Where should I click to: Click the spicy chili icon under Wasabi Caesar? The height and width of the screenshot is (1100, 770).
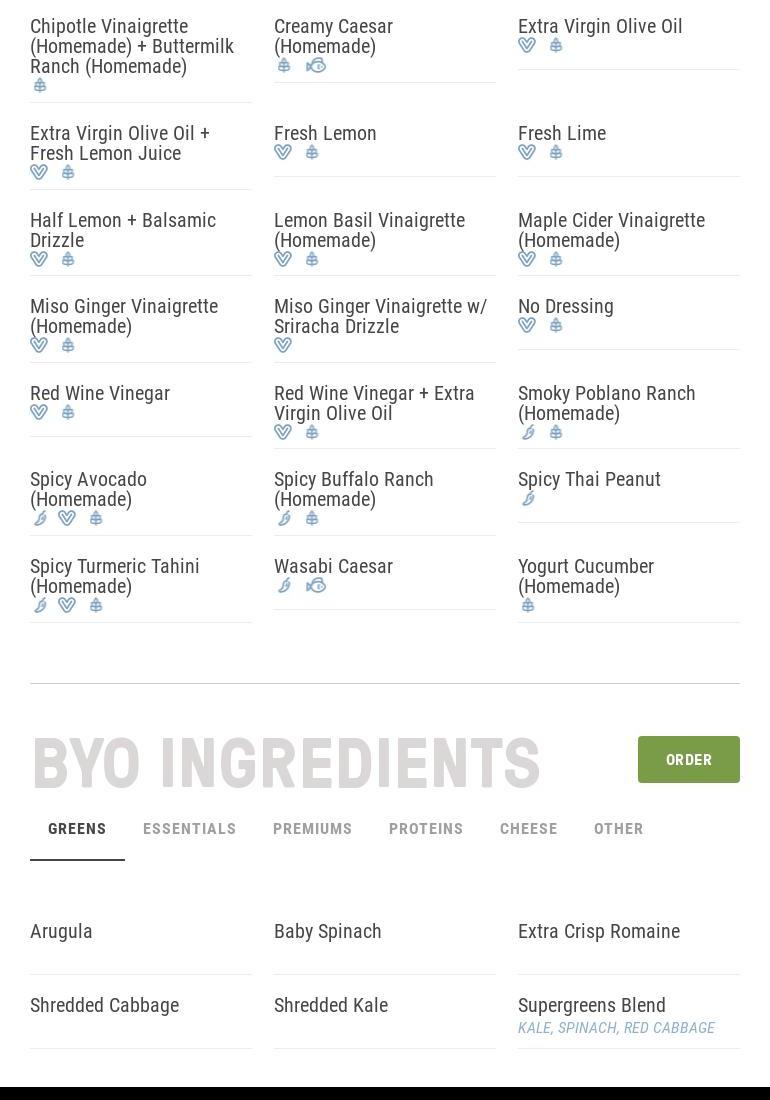(x=284, y=586)
